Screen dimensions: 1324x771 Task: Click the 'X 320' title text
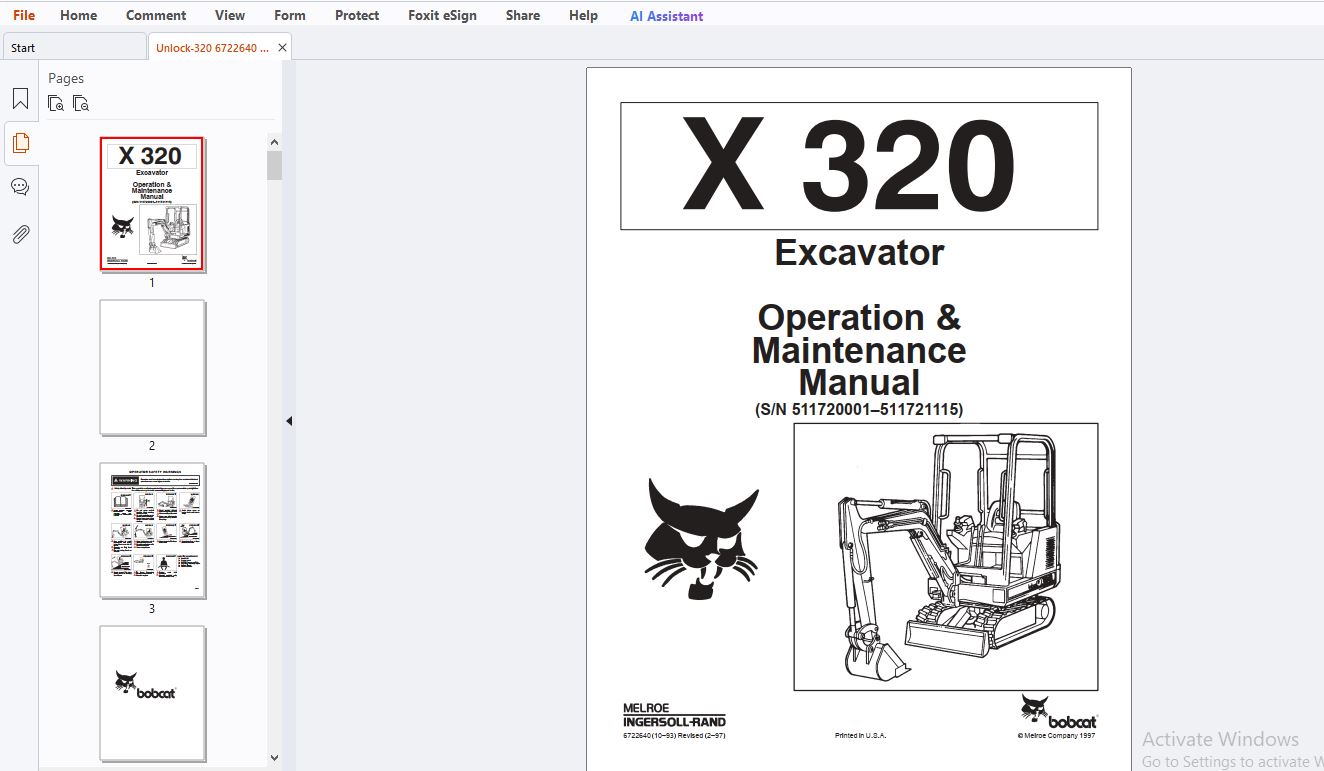click(x=849, y=165)
